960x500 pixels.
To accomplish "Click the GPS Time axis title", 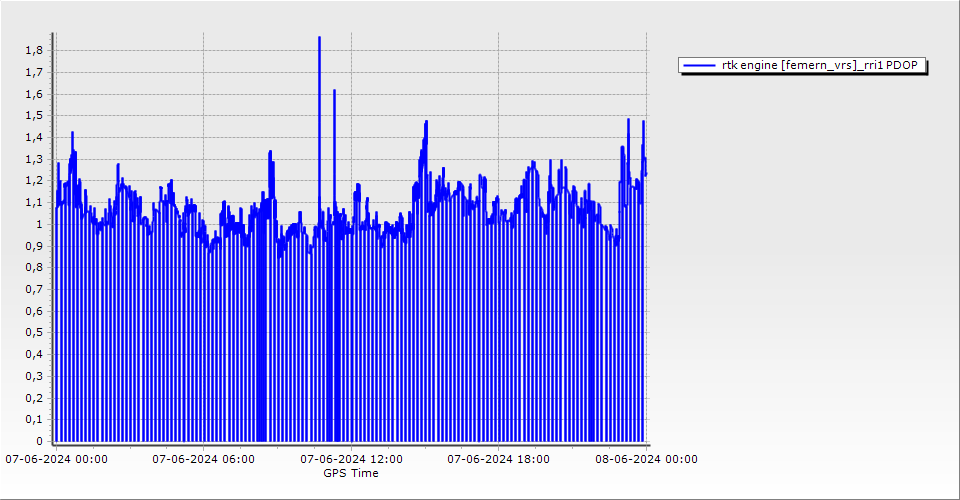I will pos(351,473).
